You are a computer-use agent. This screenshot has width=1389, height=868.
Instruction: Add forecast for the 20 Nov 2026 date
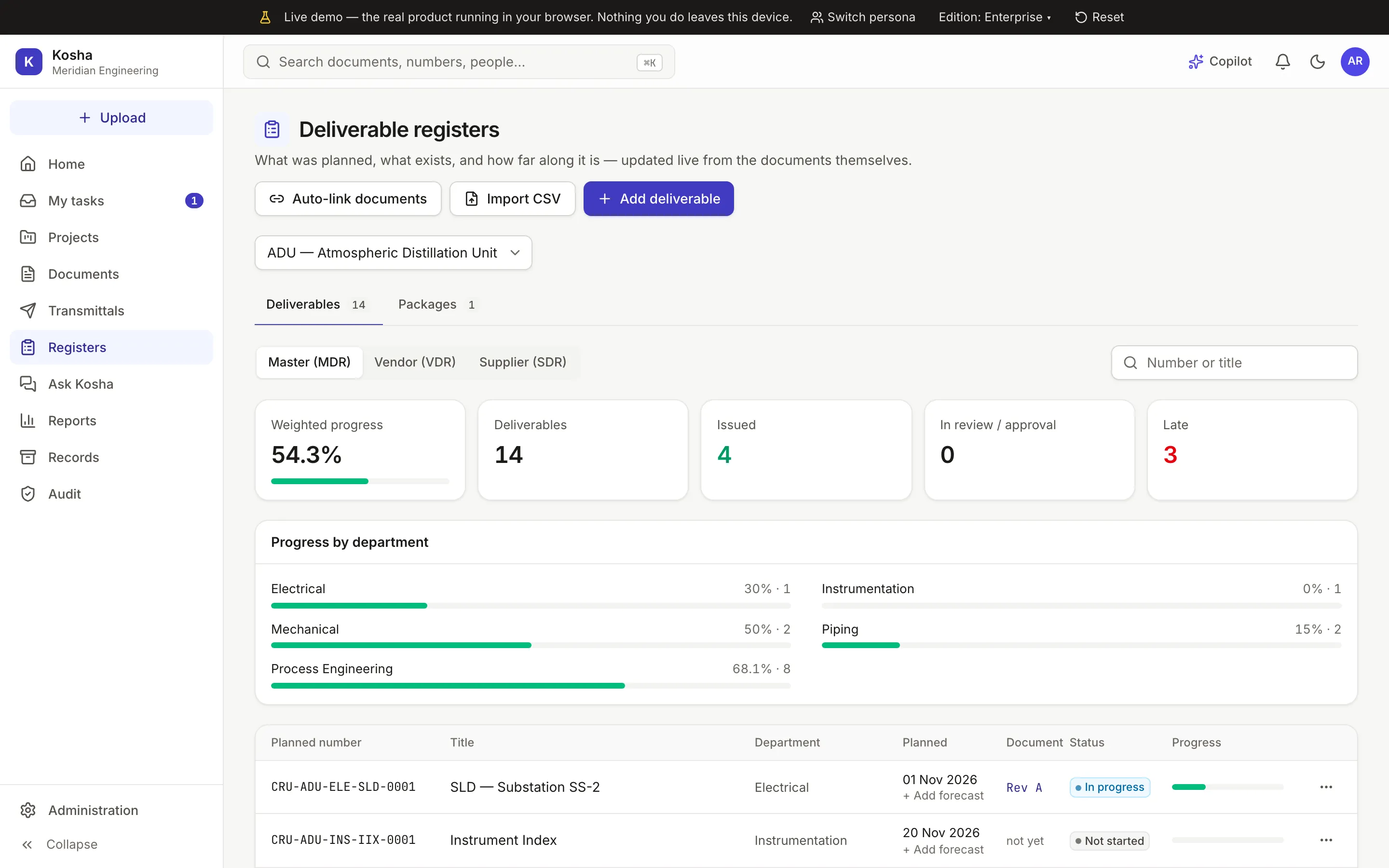coord(943,850)
